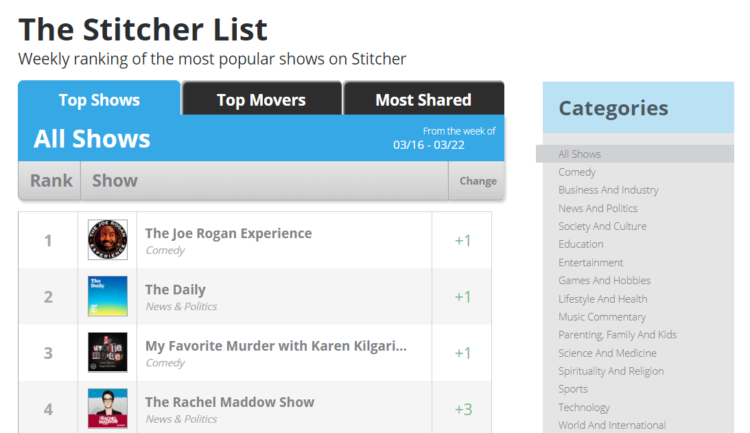750x433 pixels.
Task: Select the News And Politics category
Action: point(598,208)
